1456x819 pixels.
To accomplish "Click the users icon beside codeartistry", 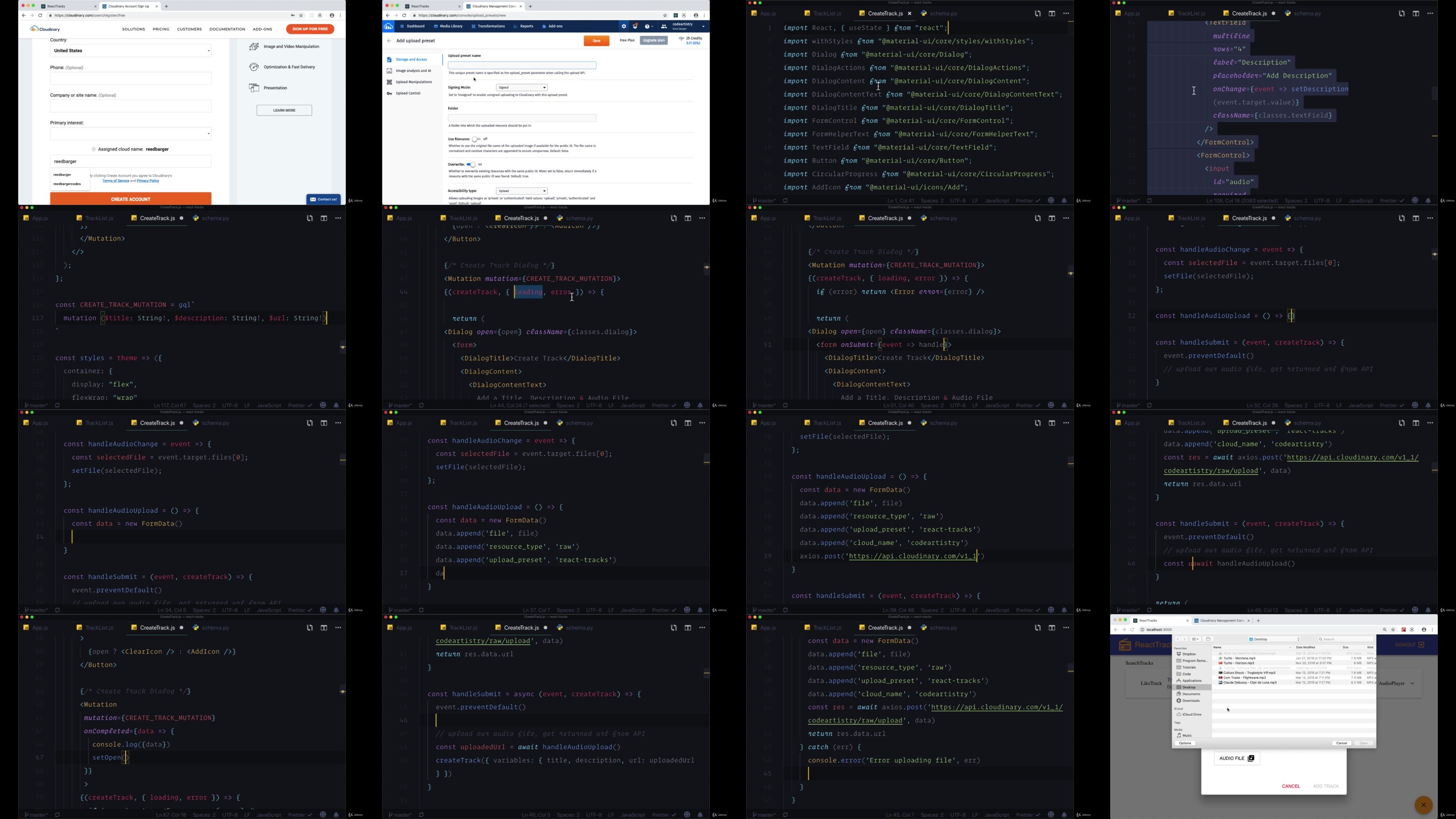I will [664, 26].
